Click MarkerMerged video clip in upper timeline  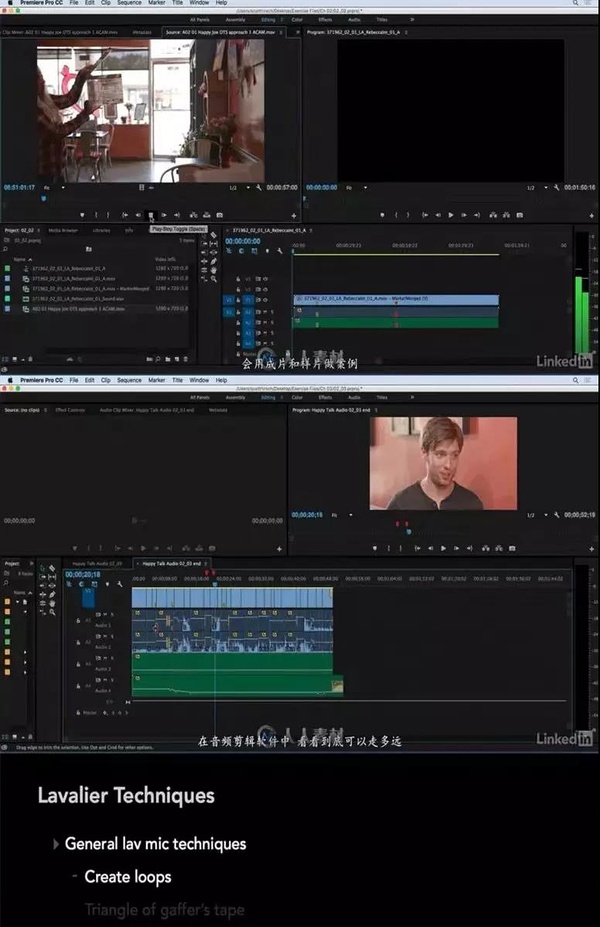pyautogui.click(x=396, y=300)
